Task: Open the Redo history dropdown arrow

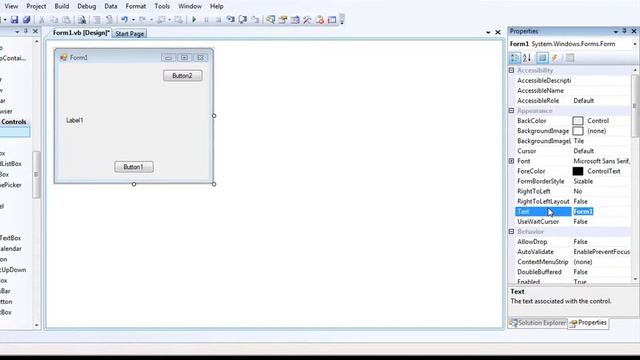Action: 151,20
